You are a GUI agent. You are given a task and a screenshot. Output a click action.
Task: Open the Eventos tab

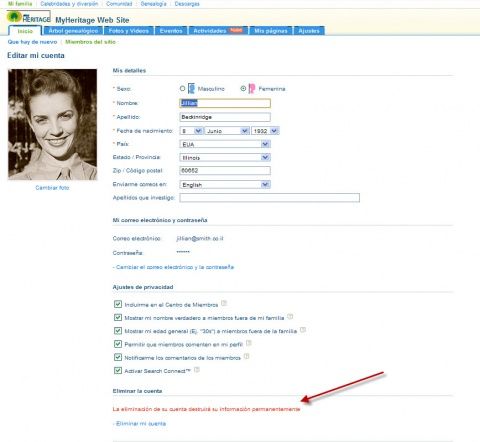tap(171, 31)
